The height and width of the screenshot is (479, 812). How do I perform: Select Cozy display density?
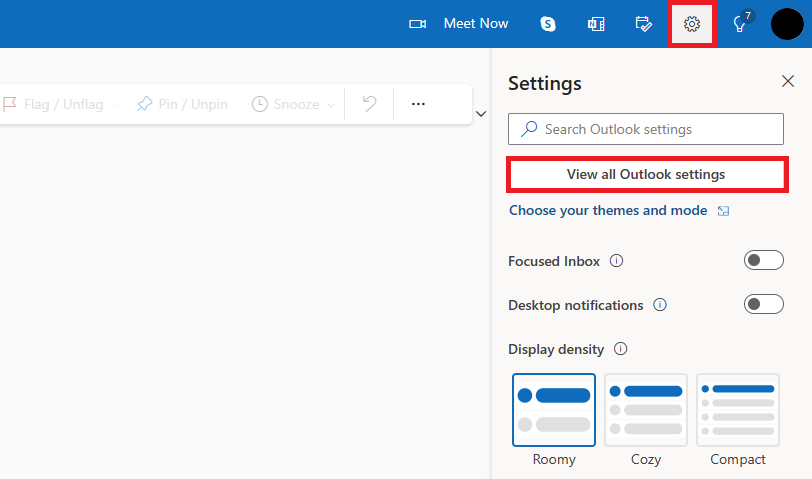click(x=646, y=410)
